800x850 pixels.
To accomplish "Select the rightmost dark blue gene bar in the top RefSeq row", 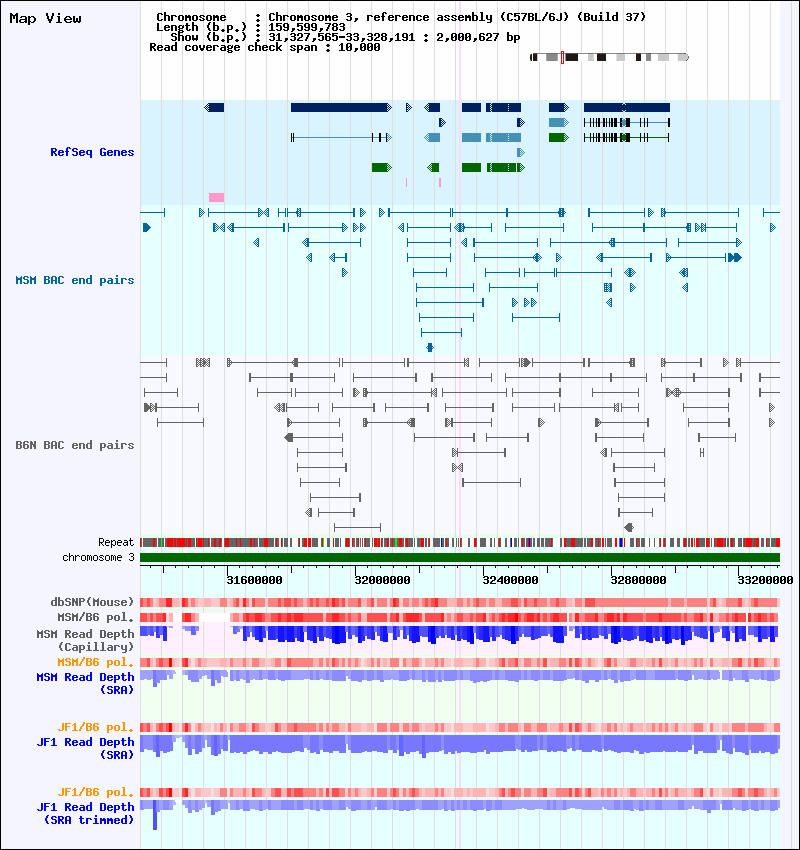I will click(x=627, y=108).
